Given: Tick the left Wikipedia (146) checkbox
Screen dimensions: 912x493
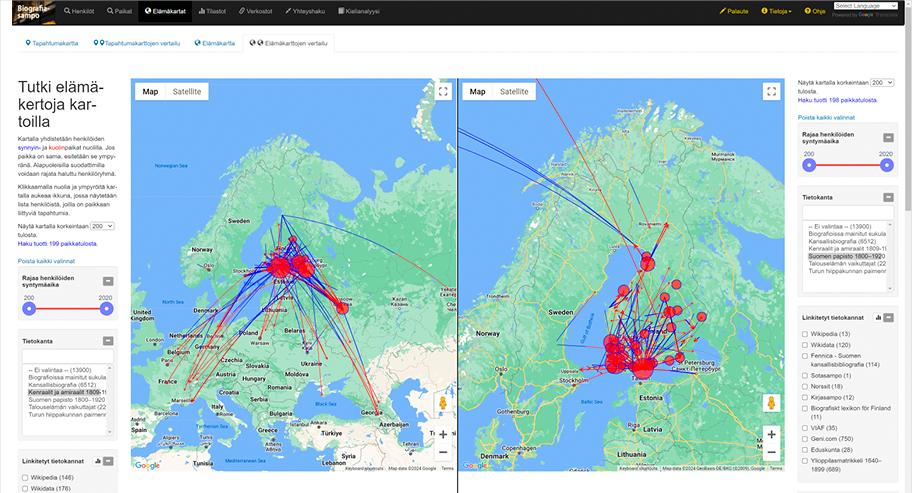Looking at the screenshot, I should [27, 479].
